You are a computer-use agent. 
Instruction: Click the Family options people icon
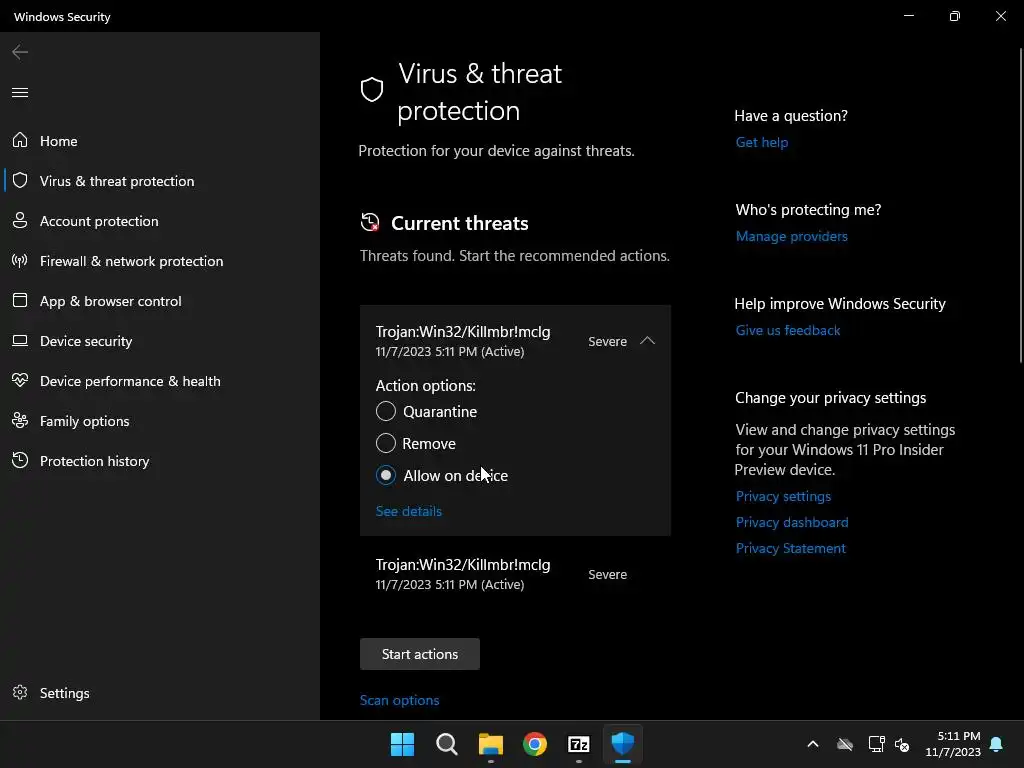click(x=20, y=421)
